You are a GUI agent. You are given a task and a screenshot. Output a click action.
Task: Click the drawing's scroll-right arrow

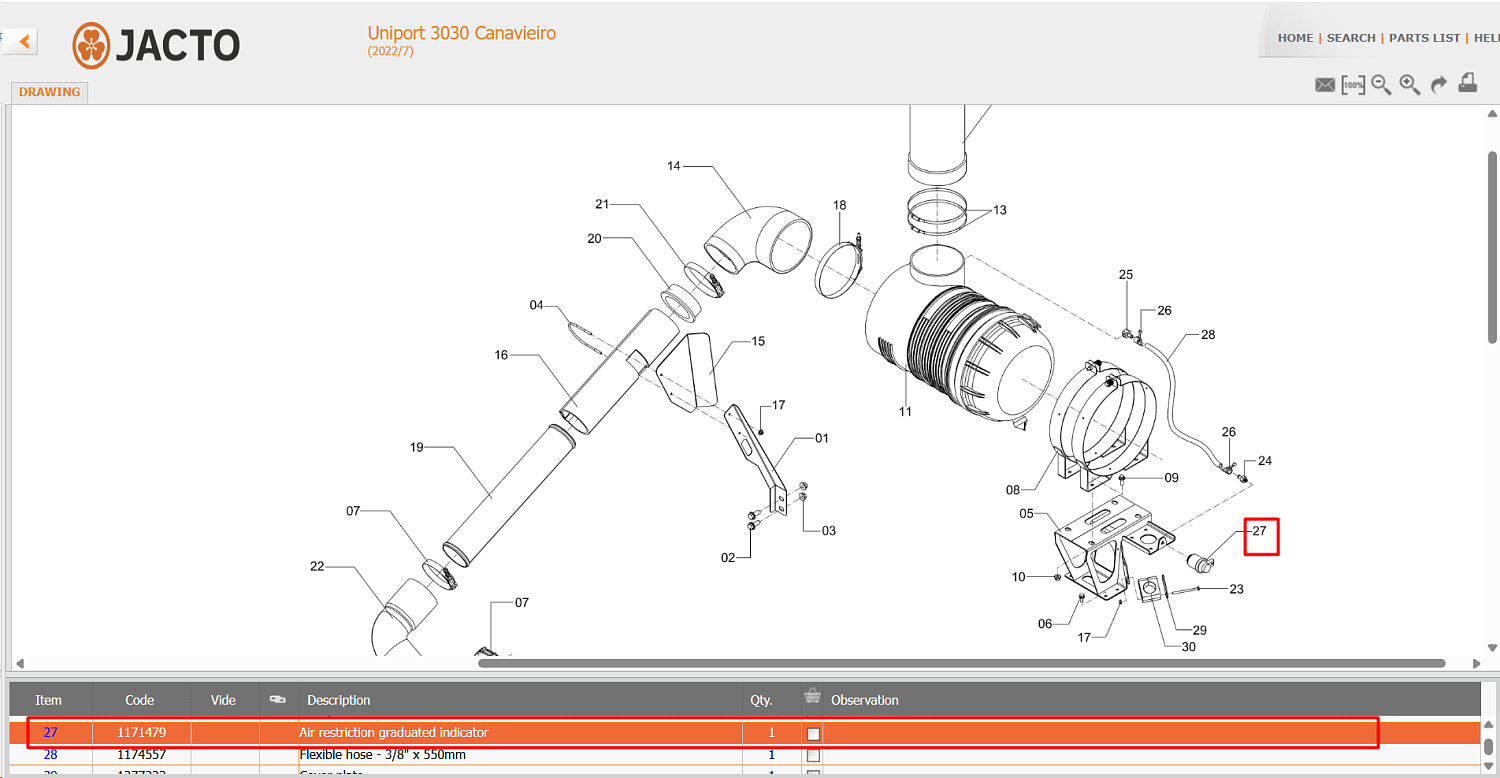click(x=1477, y=663)
